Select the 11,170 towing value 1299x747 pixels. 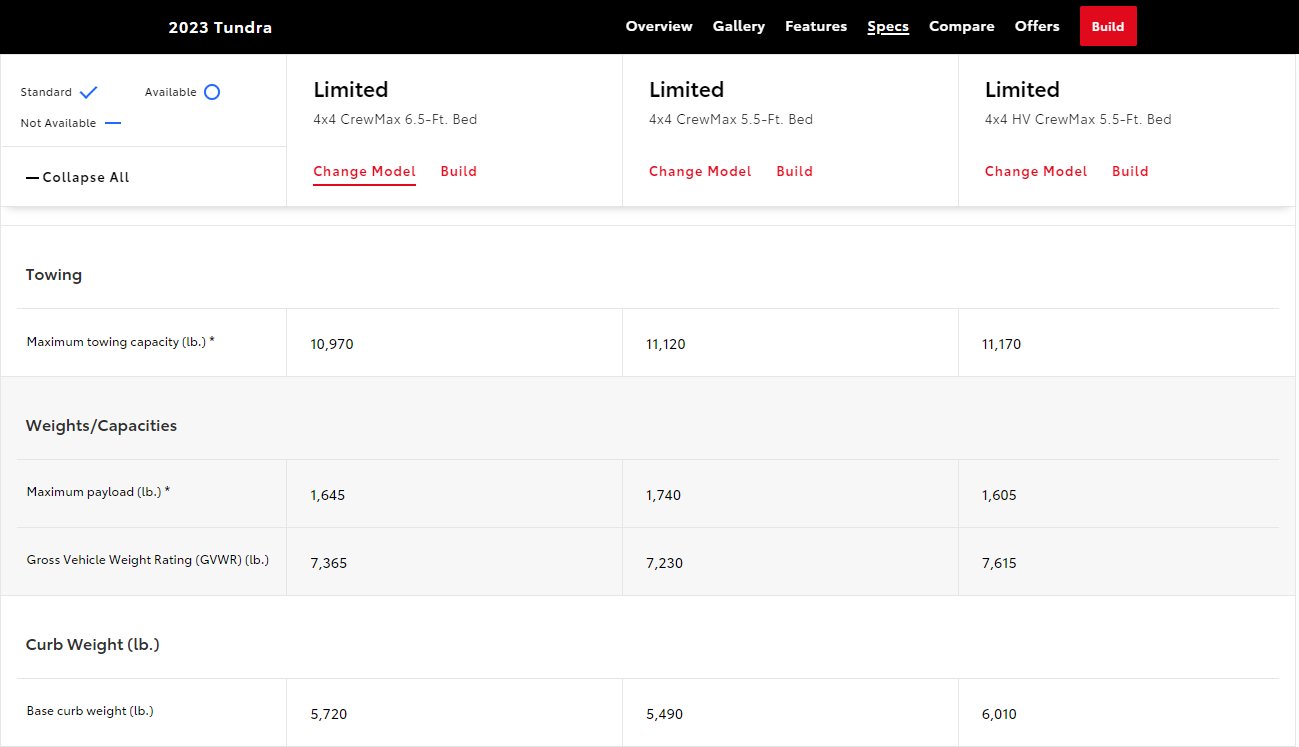[x=1002, y=344]
